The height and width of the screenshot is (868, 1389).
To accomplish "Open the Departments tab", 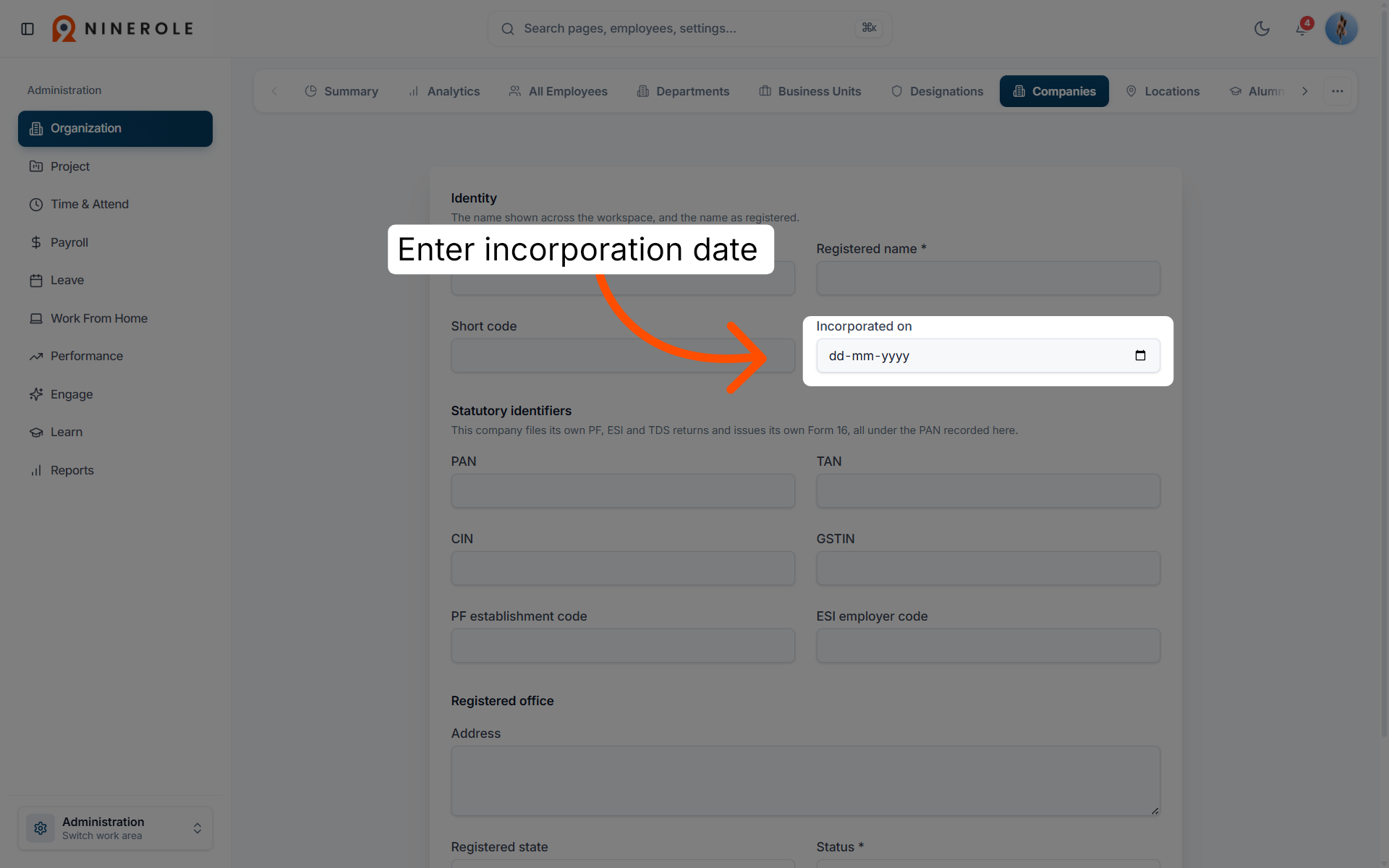I will 683,91.
